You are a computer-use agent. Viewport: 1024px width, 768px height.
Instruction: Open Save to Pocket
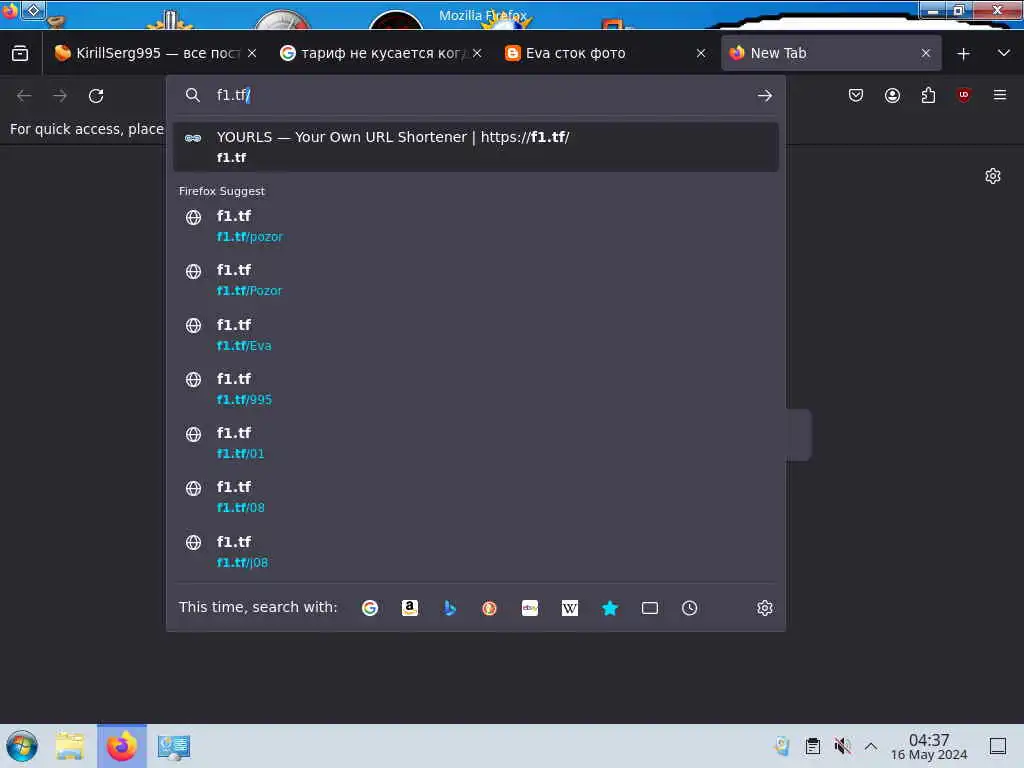856,96
